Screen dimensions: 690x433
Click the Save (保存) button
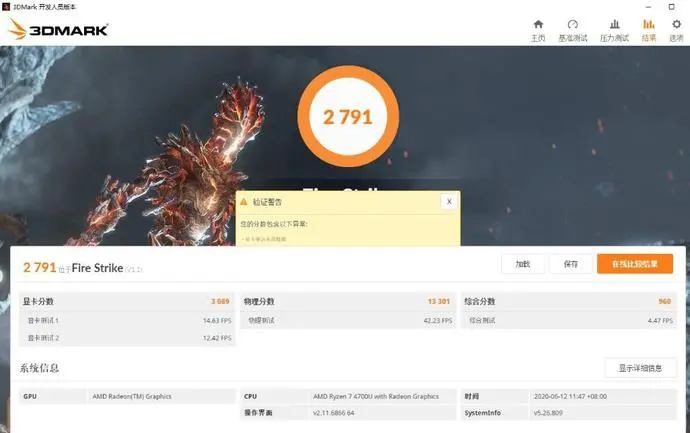[x=571, y=264]
